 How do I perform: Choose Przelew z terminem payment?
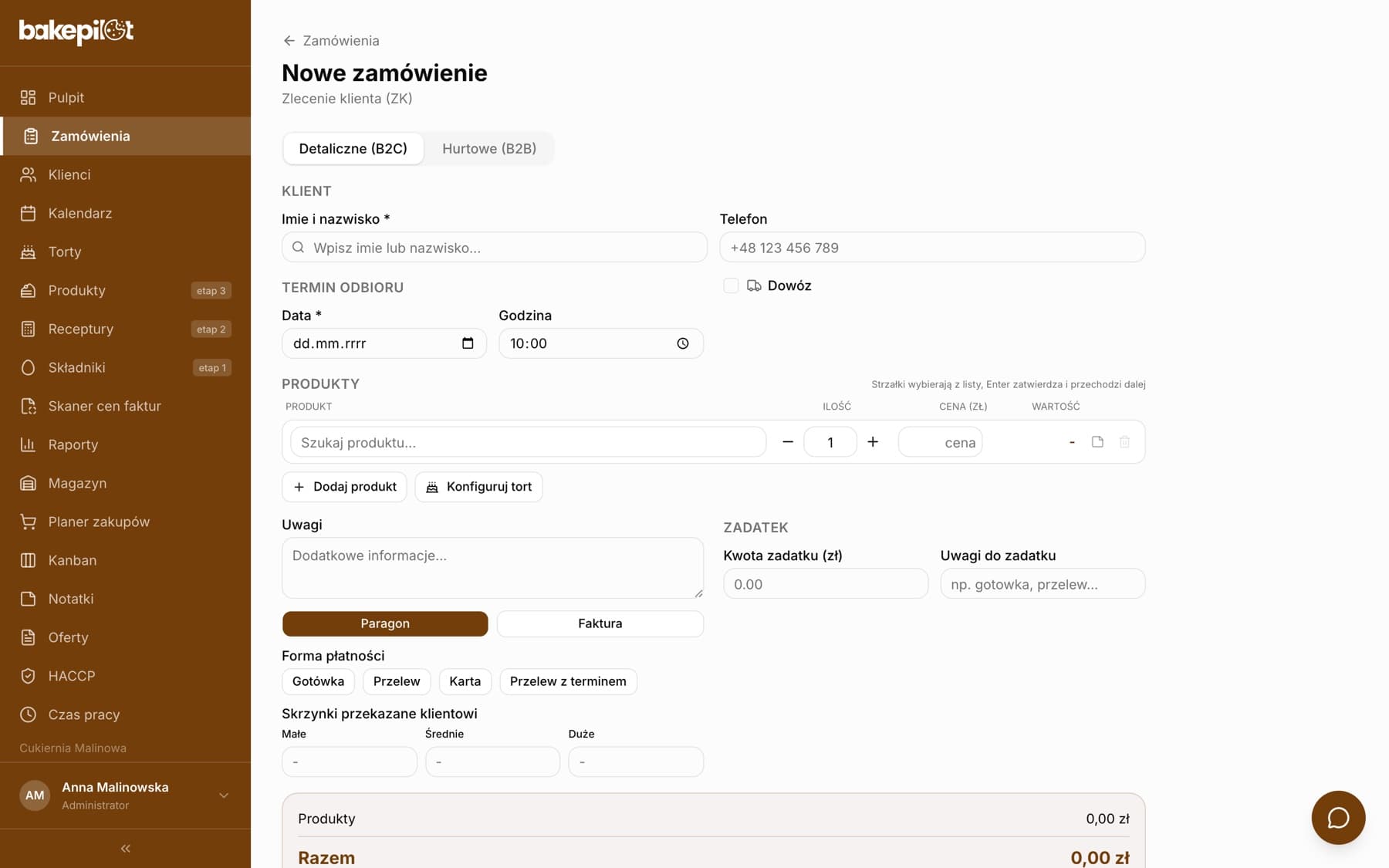coord(568,681)
